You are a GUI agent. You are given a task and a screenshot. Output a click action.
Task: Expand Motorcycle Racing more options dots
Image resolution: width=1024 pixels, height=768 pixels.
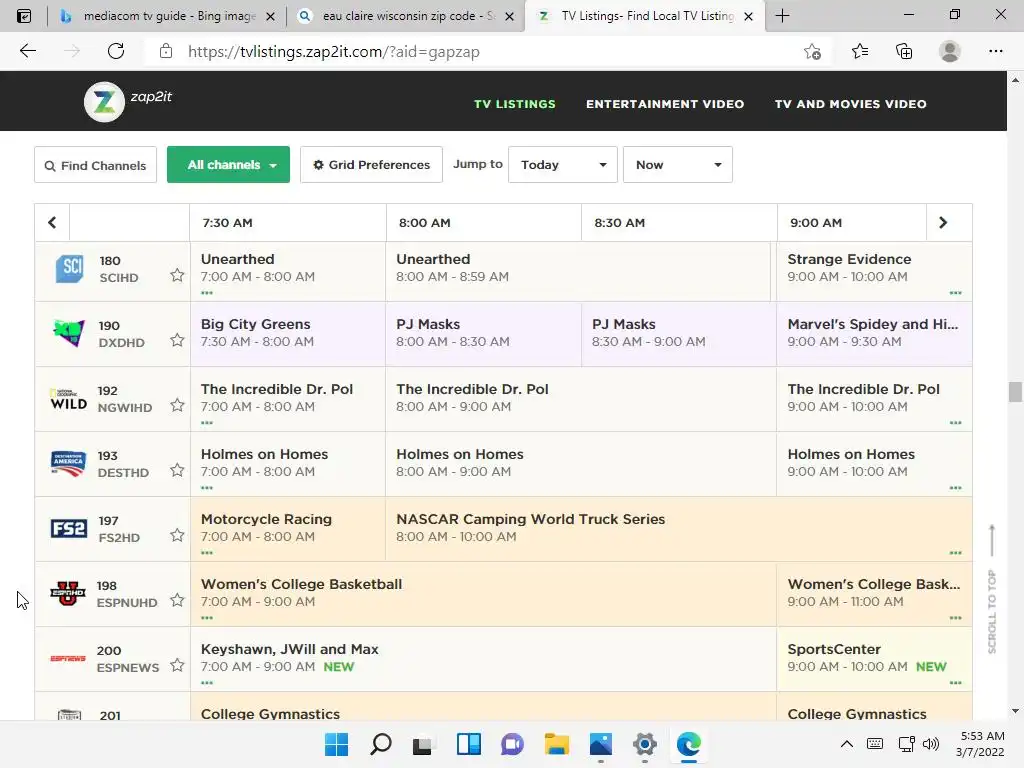tap(207, 553)
